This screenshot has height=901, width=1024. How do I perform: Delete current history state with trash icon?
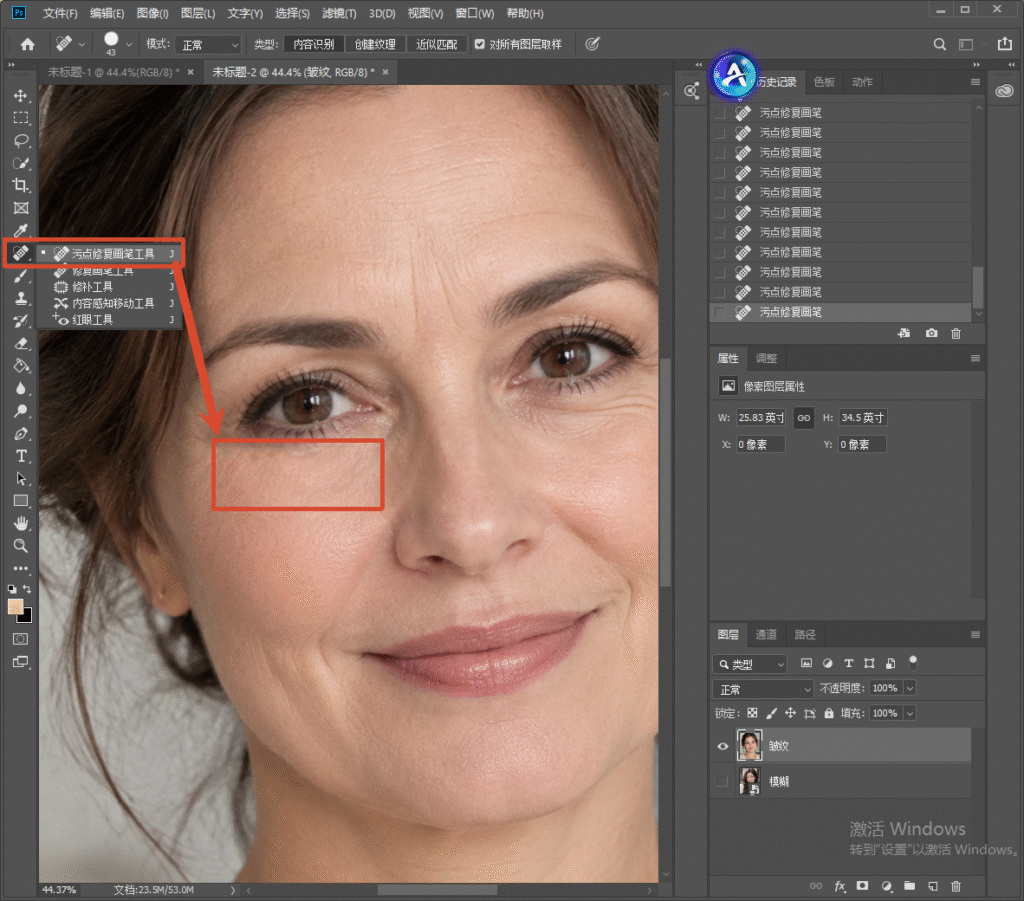pos(956,334)
